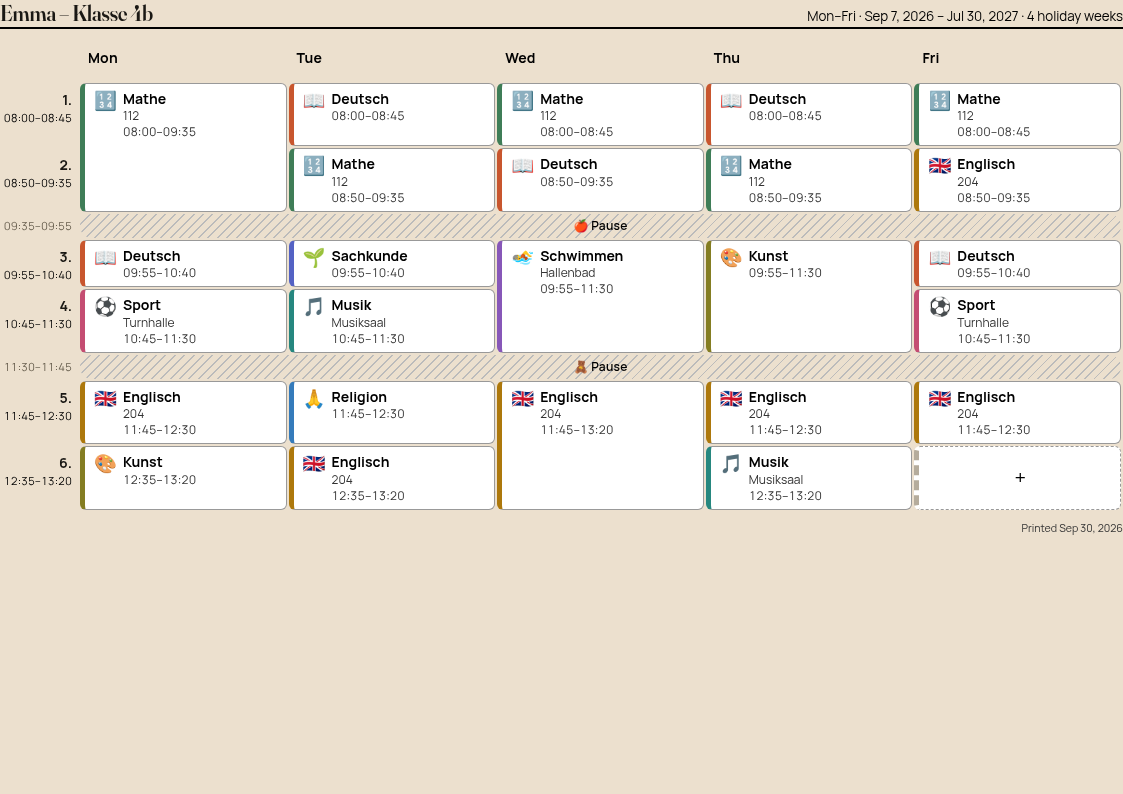This screenshot has width=1123, height=794.
Task: Click the 09:55–11:30 time in Thursday's Kunst
Action: point(785,273)
